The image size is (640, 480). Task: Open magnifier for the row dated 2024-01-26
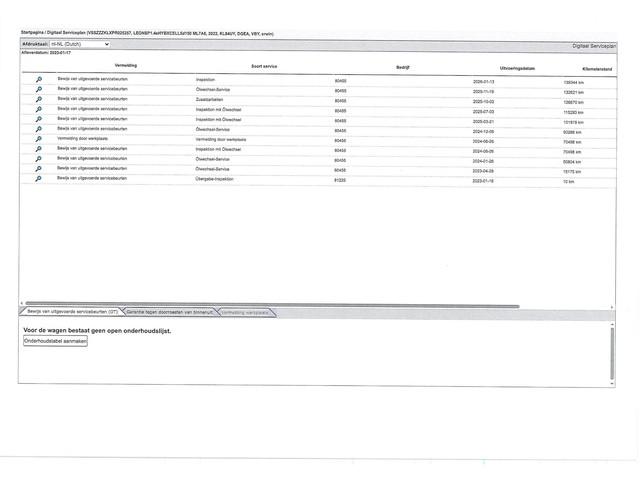click(x=39, y=159)
